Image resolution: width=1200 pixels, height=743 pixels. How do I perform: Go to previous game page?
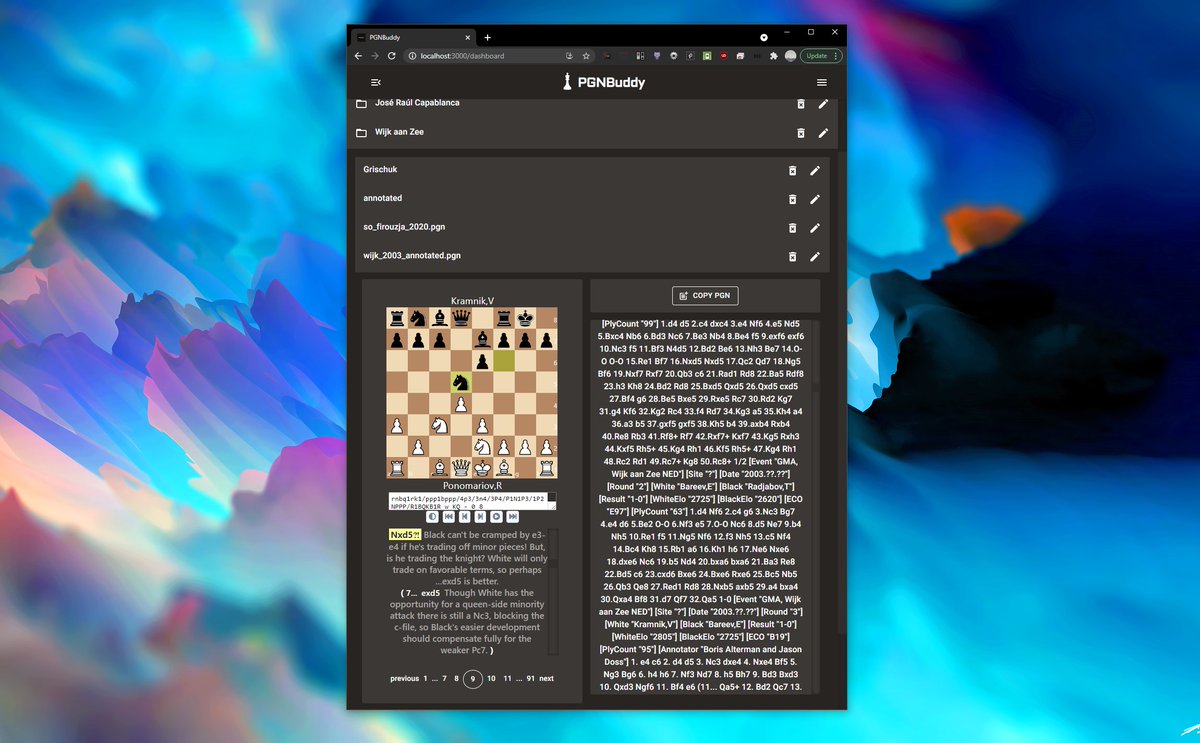[x=404, y=679]
